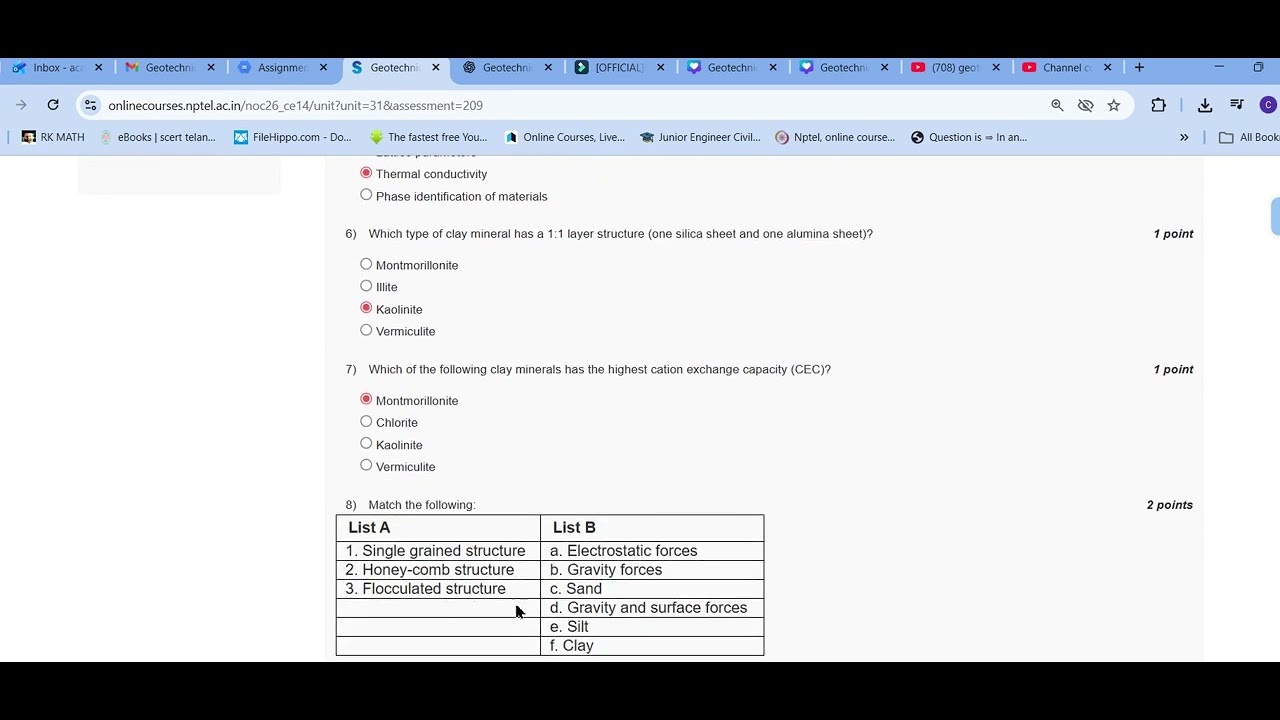Click the address bar URL

point(295,105)
